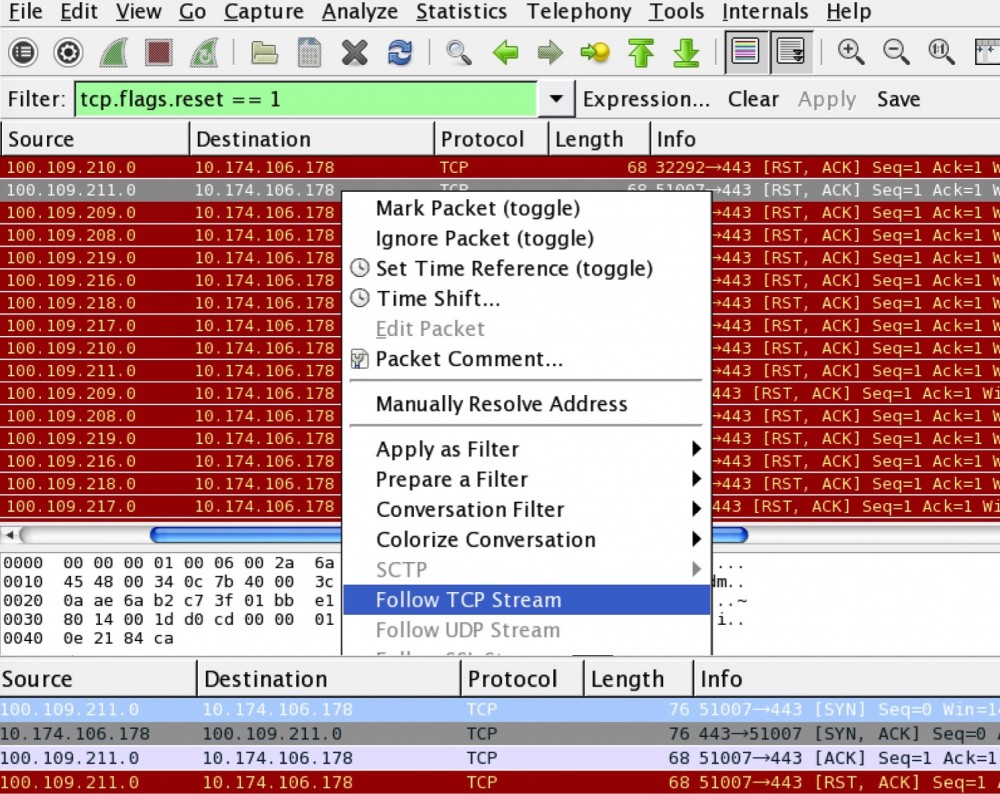Screen dimensions: 1000x794
Task: Zoom out of packet list text
Action: 896,52
